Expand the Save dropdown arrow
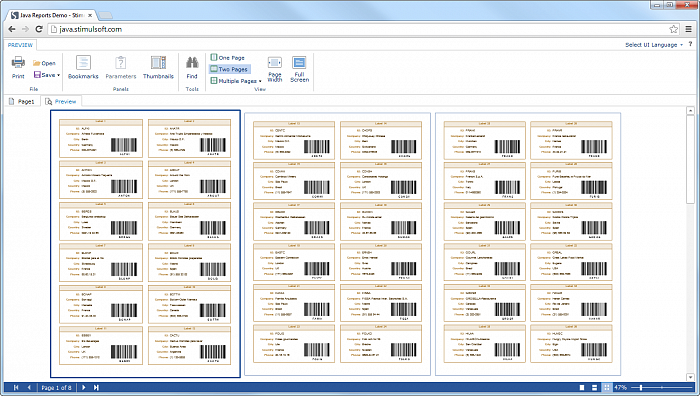 point(58,75)
